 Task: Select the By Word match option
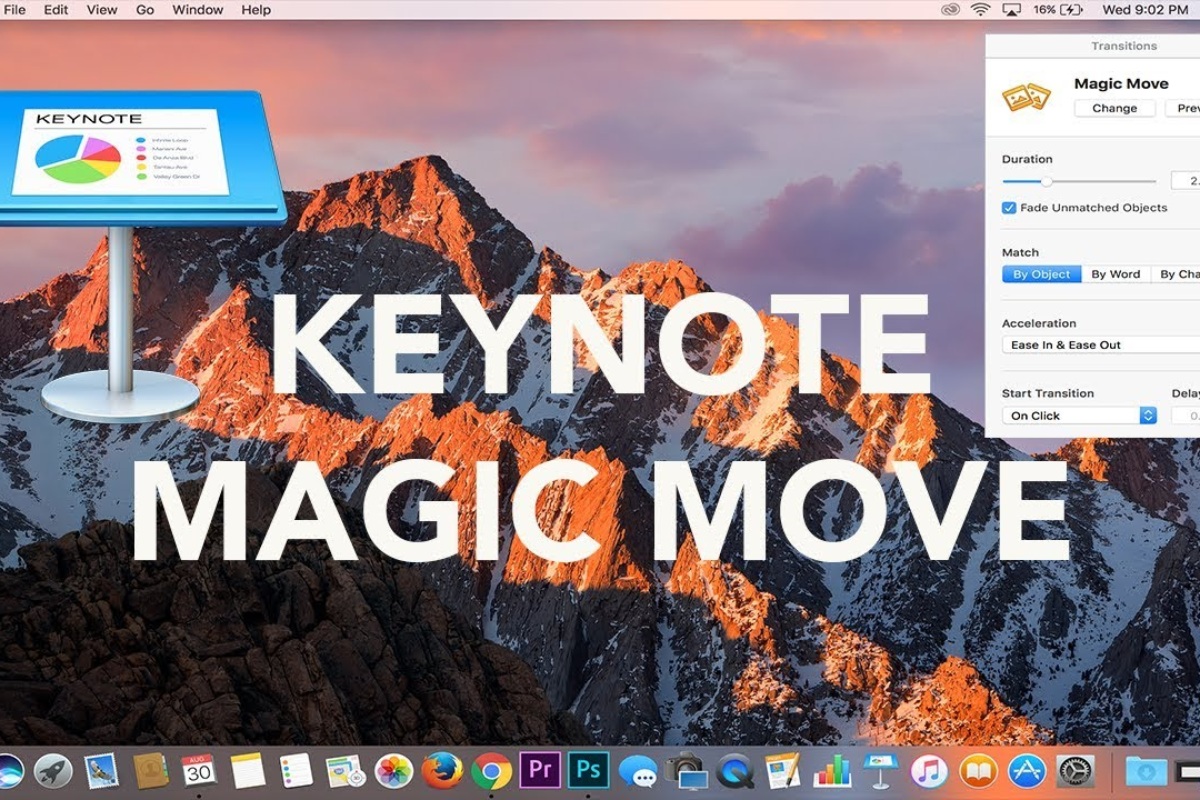[1114, 274]
